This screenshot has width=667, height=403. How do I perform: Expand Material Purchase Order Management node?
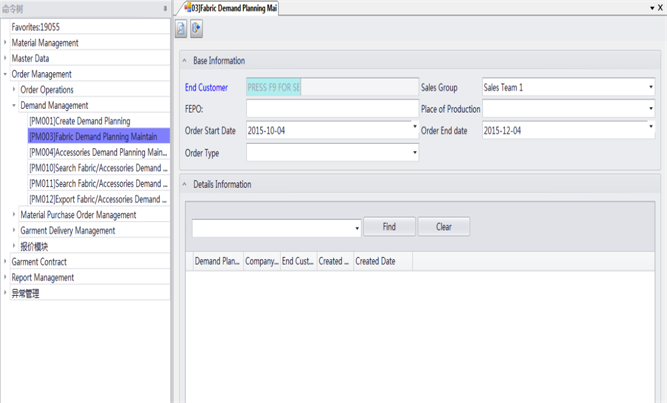(14, 215)
